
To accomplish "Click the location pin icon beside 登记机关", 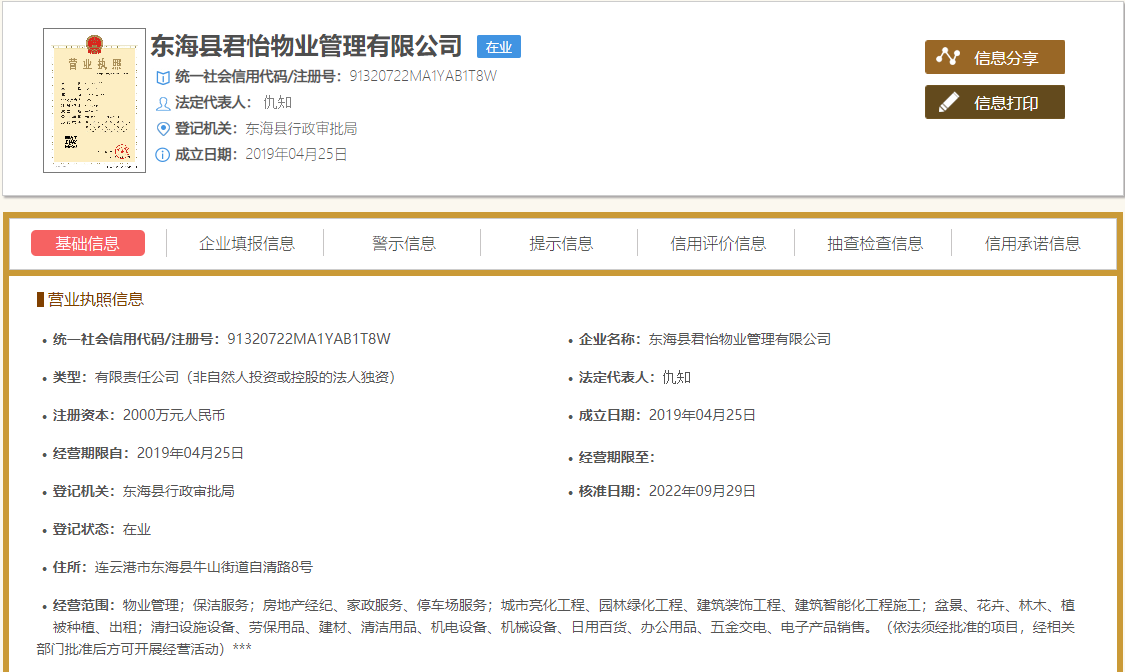I will point(163,129).
